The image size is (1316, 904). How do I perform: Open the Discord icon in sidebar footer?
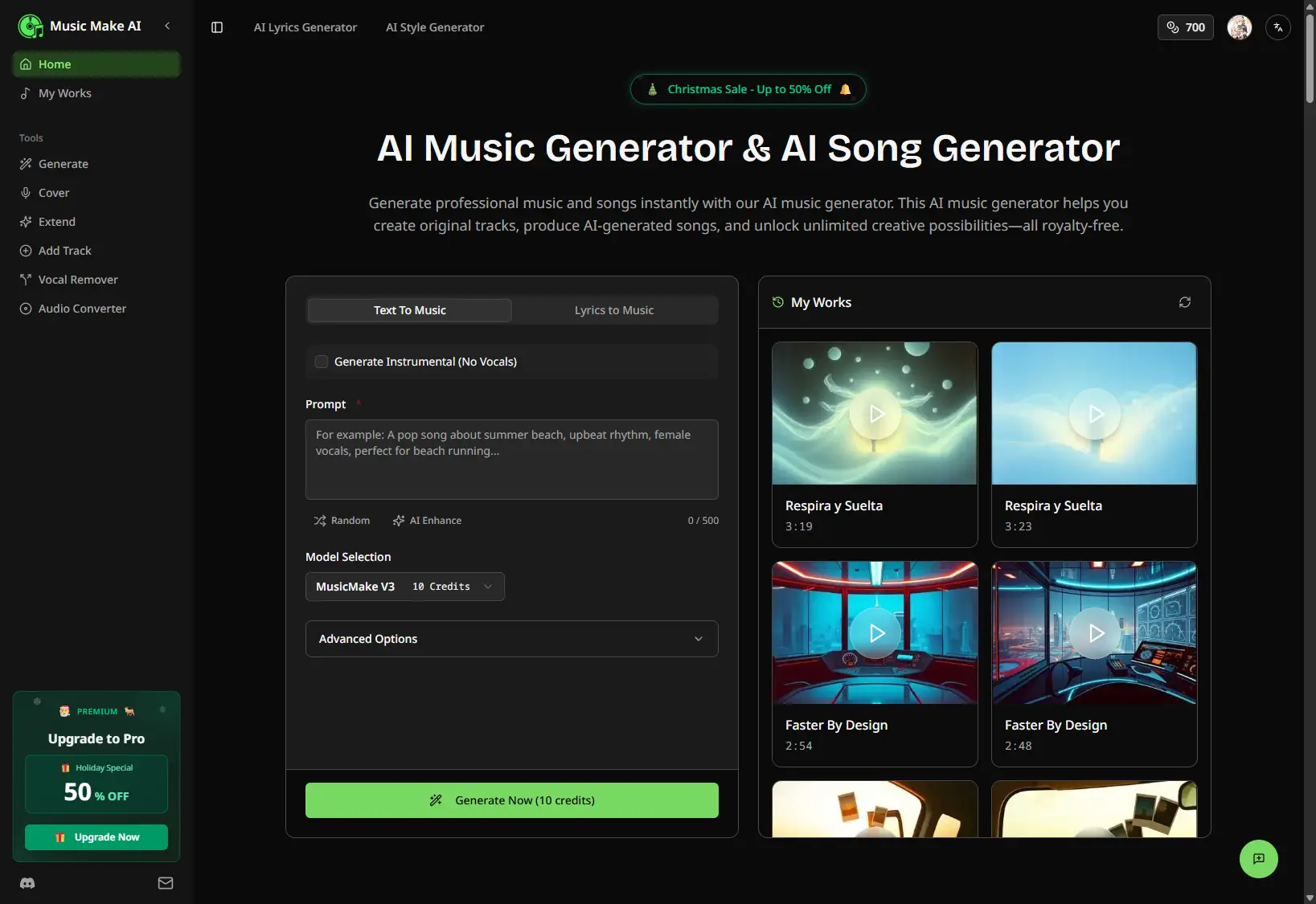pos(27,882)
